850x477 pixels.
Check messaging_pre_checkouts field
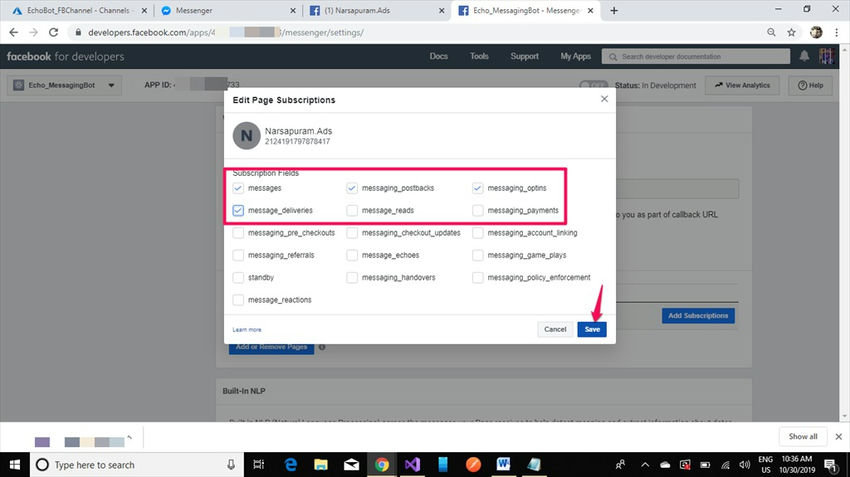pos(238,233)
